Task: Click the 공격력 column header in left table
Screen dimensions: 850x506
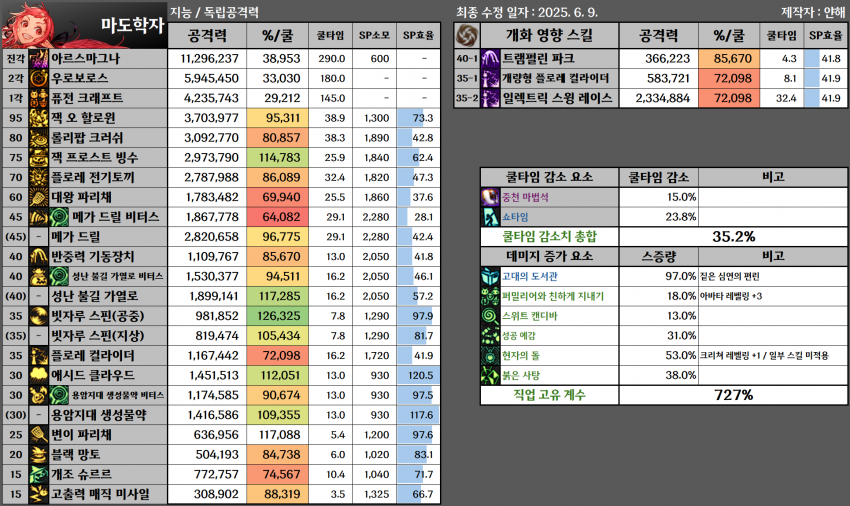Action: [212, 35]
